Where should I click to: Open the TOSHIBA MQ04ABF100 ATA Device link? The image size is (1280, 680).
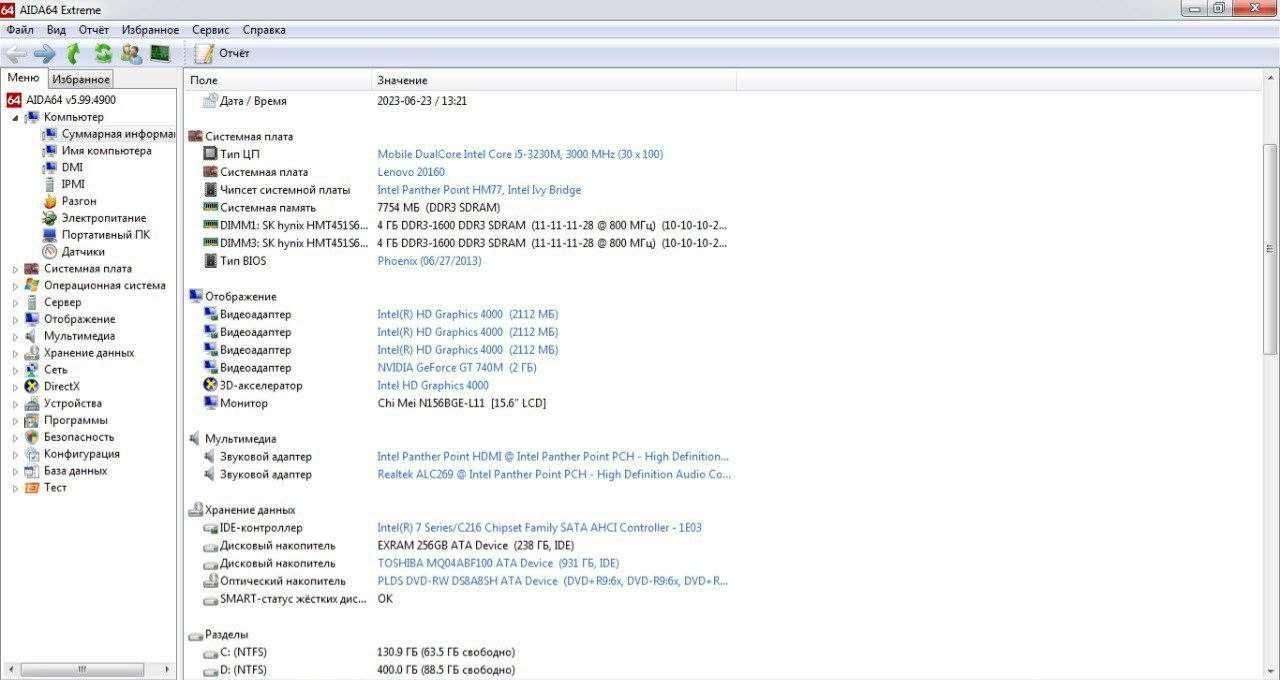coord(498,563)
